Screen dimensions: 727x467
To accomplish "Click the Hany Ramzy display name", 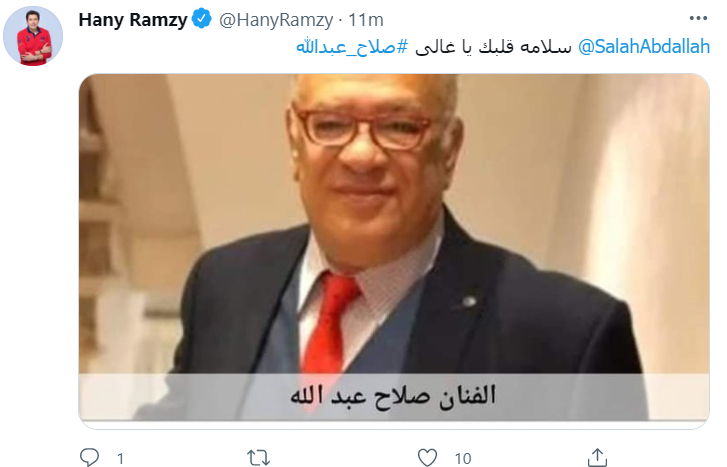I will (x=133, y=20).
